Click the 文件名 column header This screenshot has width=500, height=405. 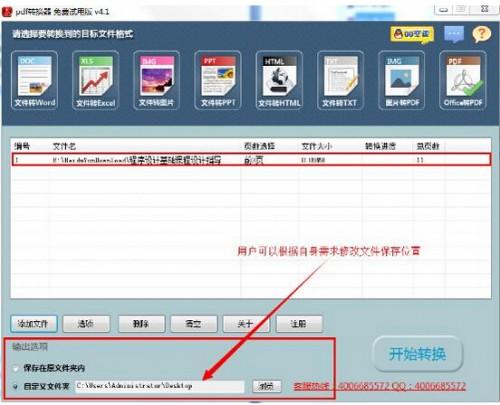pyautogui.click(x=64, y=146)
